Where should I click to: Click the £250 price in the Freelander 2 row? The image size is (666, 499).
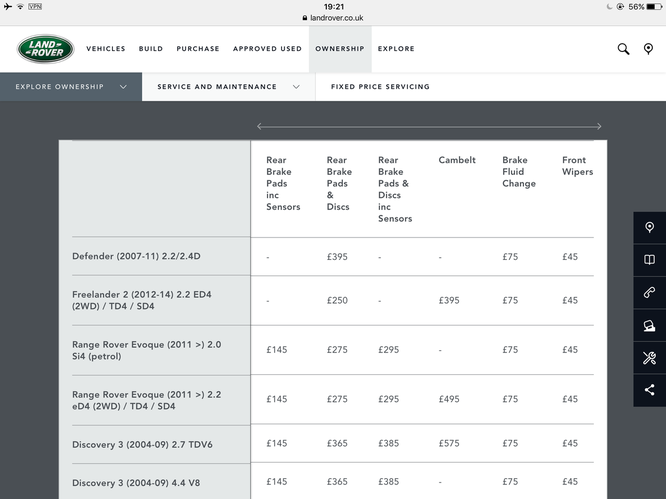point(337,300)
